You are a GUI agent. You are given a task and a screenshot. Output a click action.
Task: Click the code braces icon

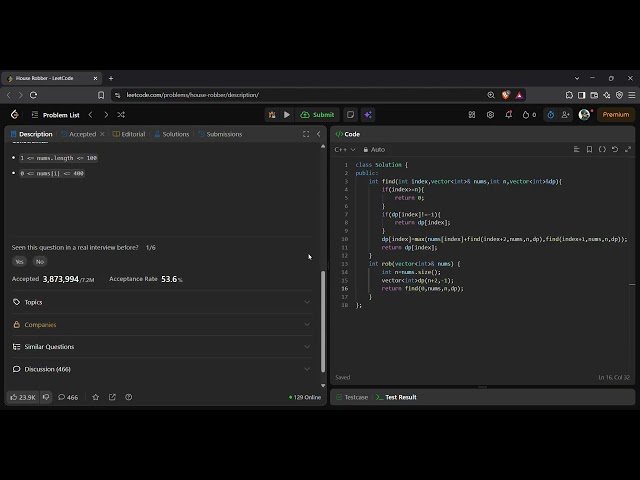coord(602,149)
